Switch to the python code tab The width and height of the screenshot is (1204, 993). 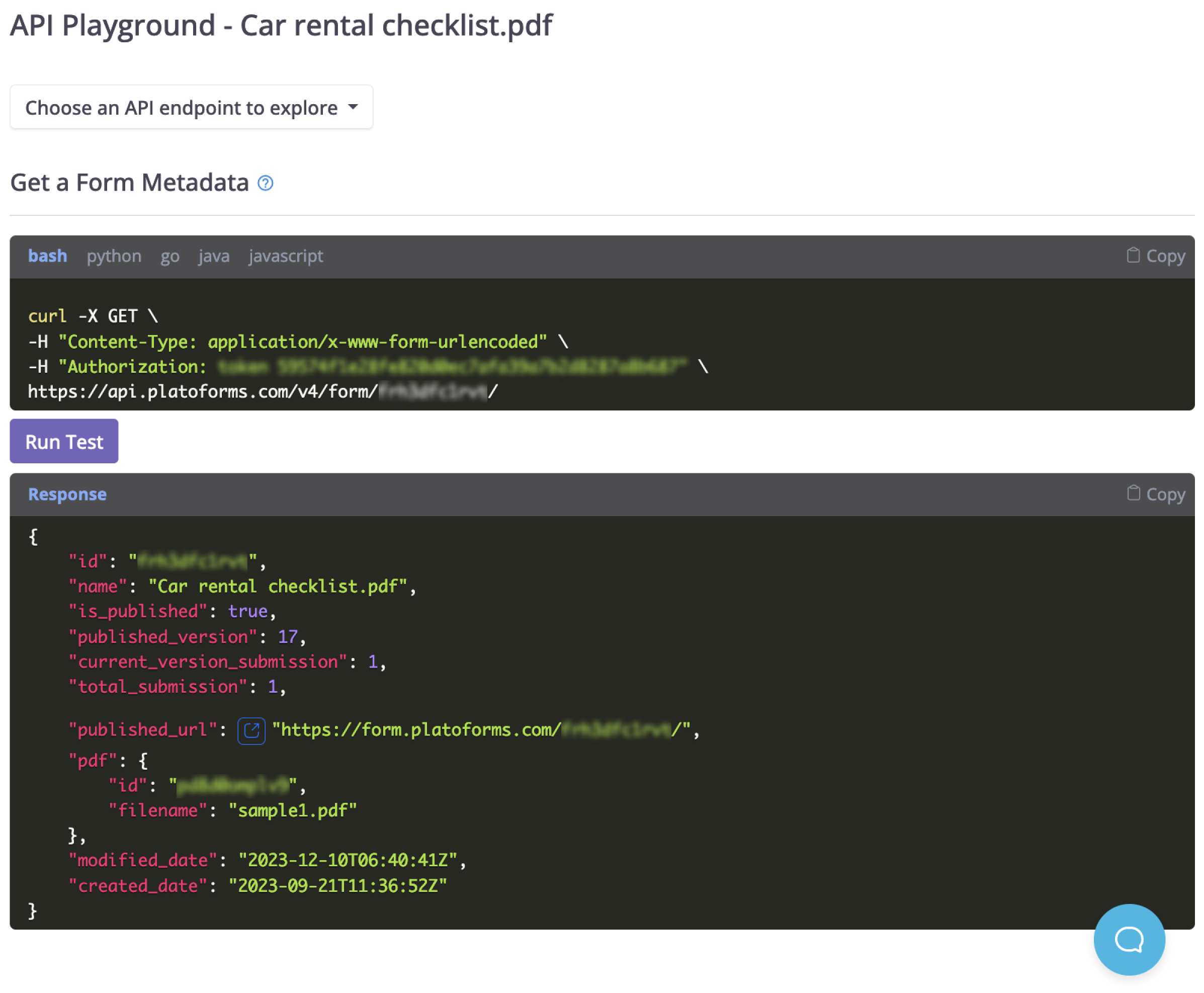[114, 256]
